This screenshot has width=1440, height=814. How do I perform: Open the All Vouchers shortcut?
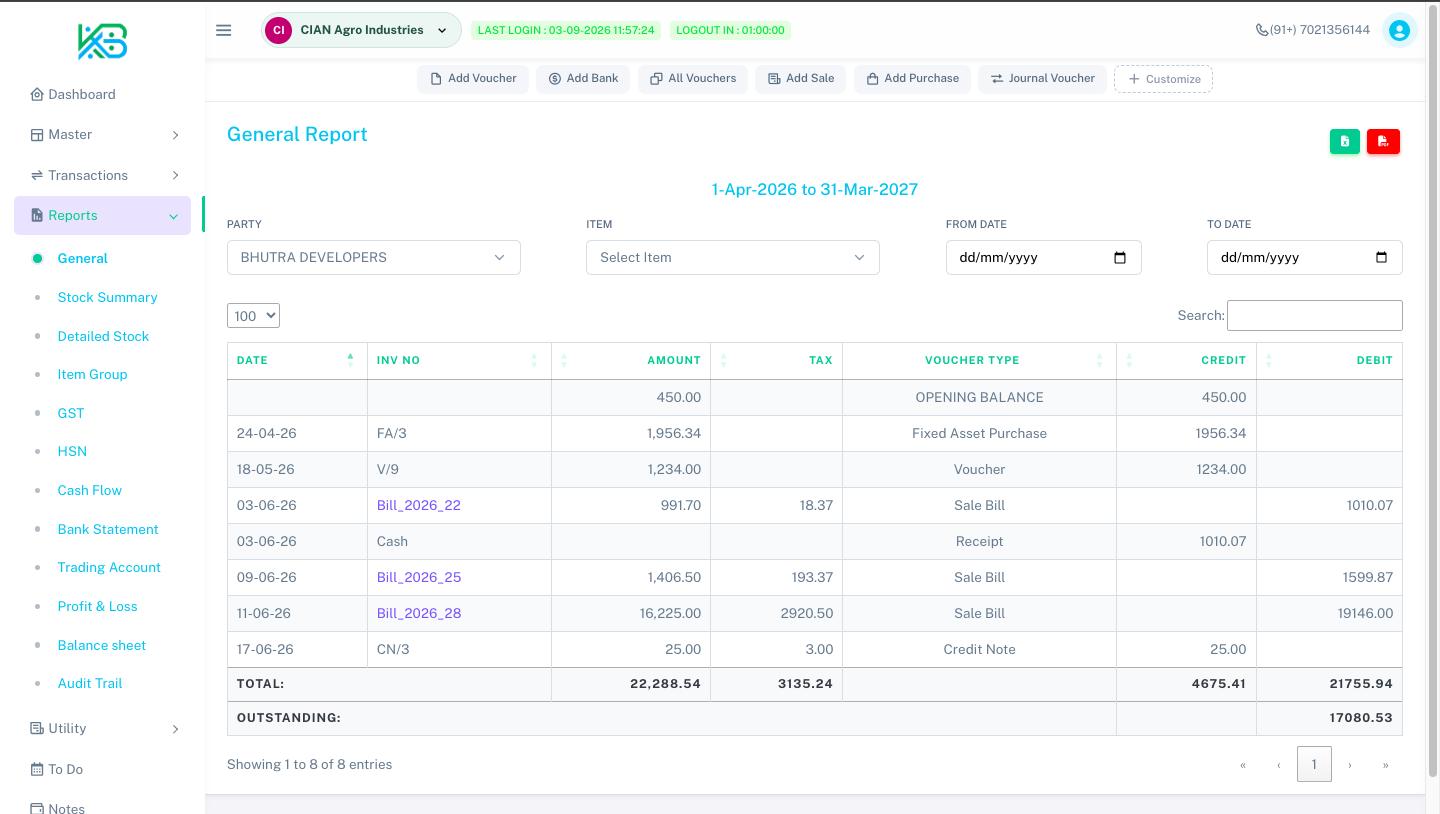tap(693, 79)
